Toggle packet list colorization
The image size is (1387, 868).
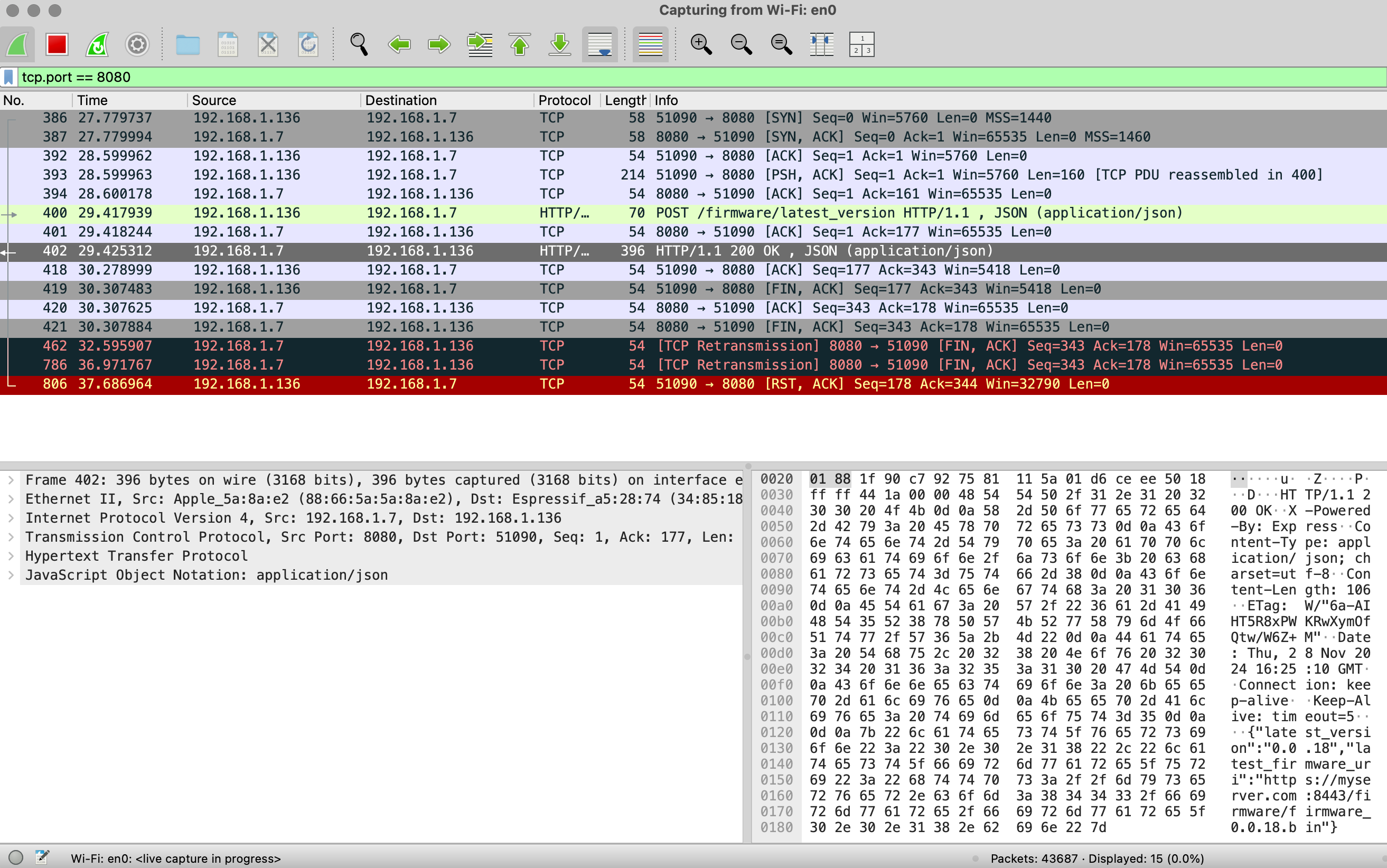point(650,44)
